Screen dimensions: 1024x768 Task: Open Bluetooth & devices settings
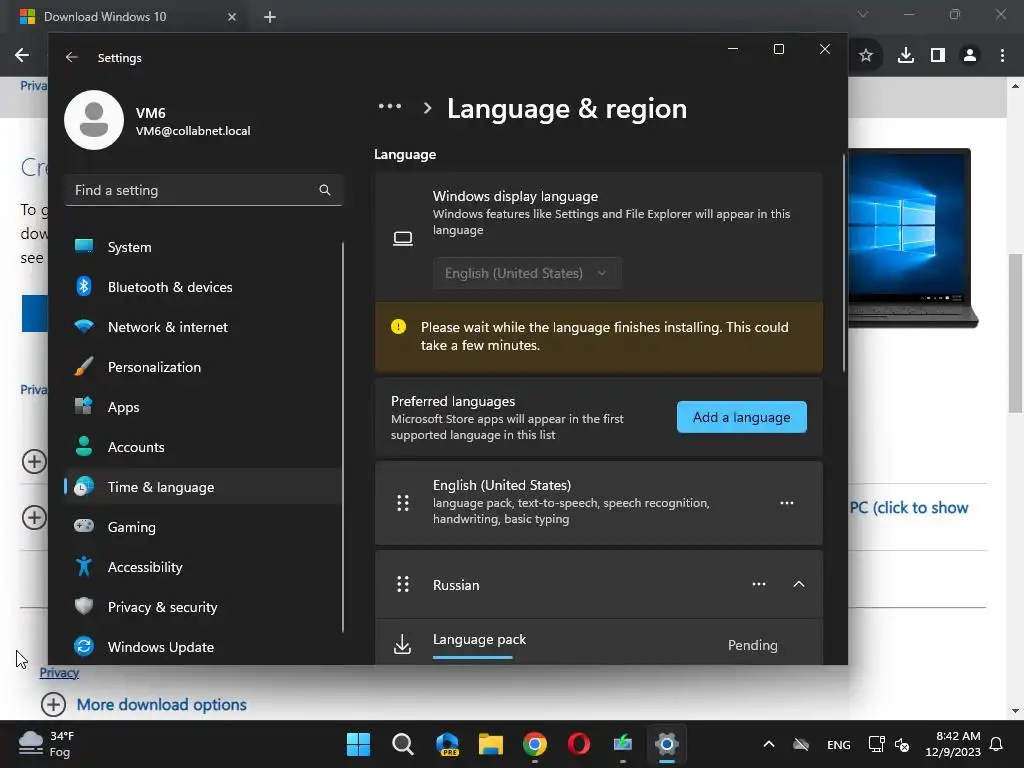(x=202, y=287)
